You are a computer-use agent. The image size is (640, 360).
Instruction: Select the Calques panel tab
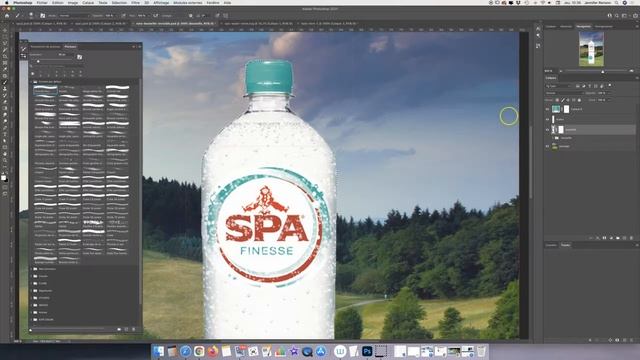click(x=551, y=78)
